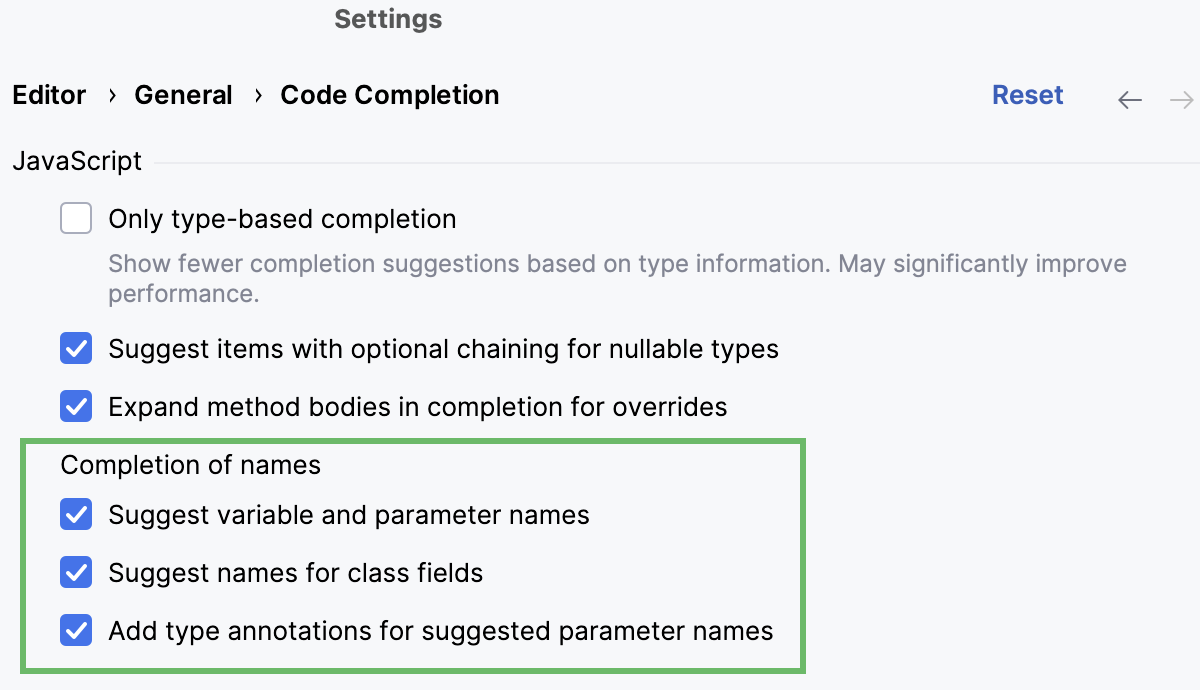The image size is (1200, 690).
Task: Click the back navigation arrow
Action: 1129,99
